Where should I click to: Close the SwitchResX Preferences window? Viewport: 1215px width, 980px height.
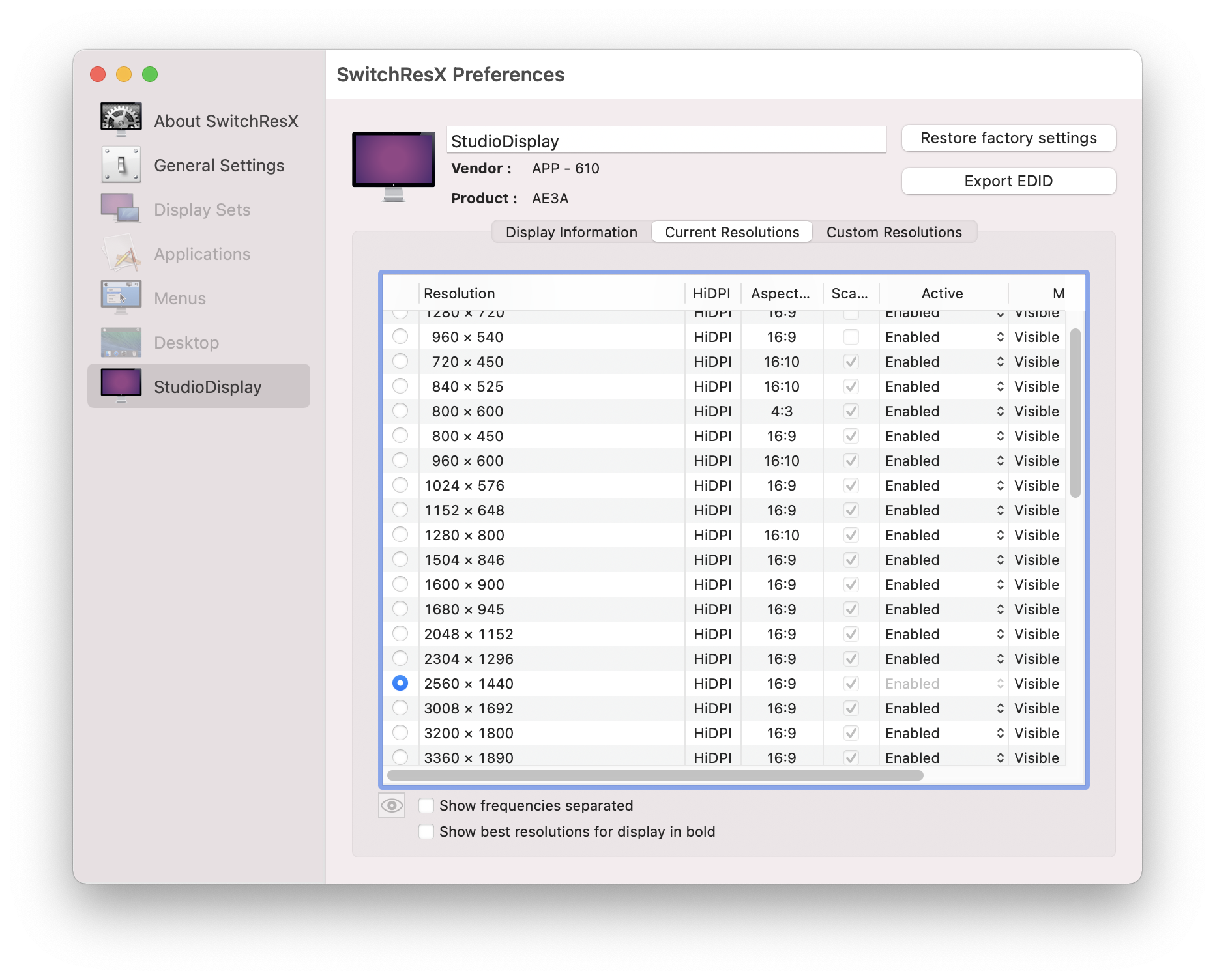[98, 74]
